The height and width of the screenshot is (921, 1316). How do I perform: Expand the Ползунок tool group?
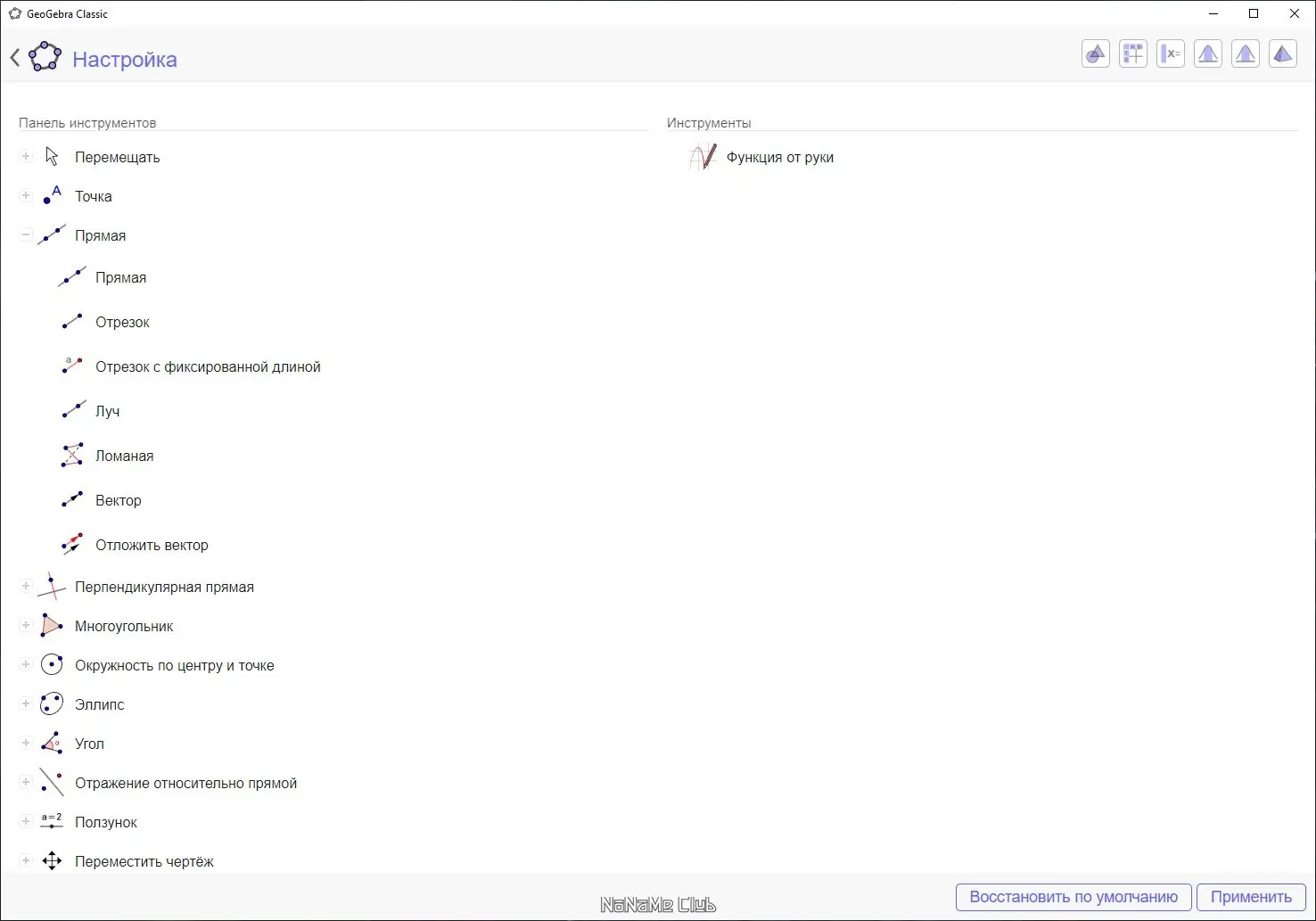pos(26,822)
